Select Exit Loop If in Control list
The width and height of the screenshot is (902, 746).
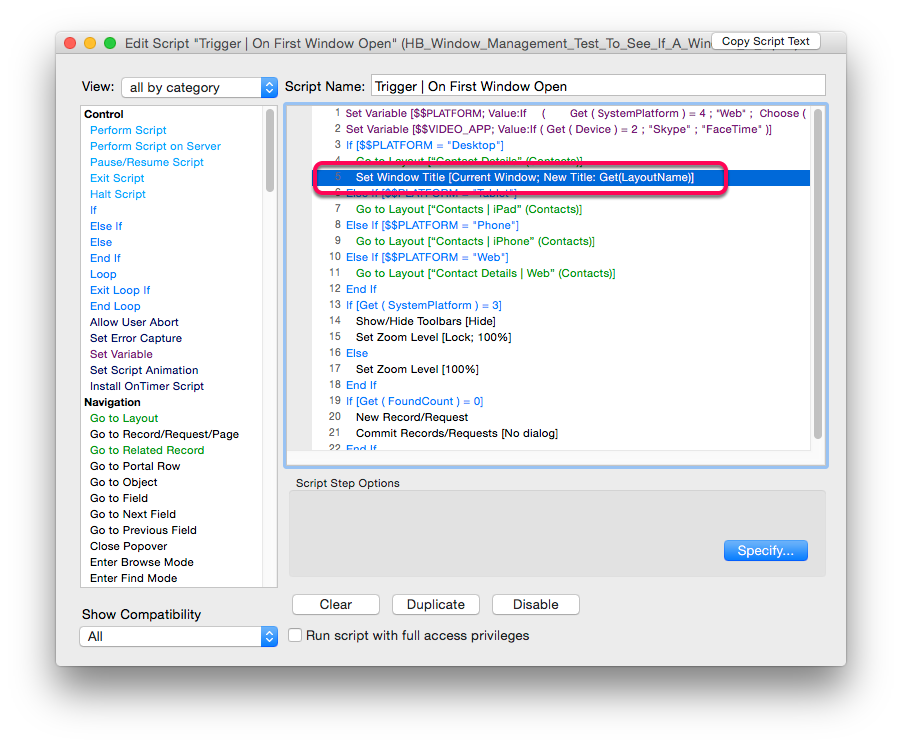pos(120,290)
